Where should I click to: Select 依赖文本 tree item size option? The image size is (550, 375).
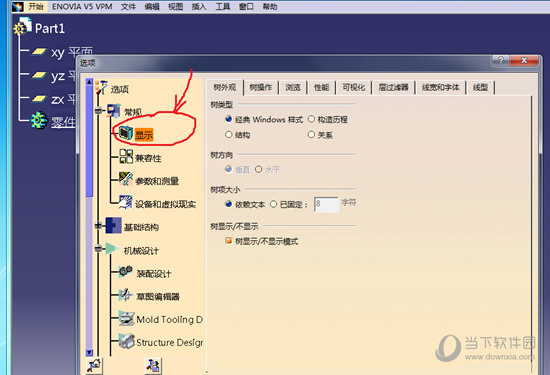pos(229,204)
